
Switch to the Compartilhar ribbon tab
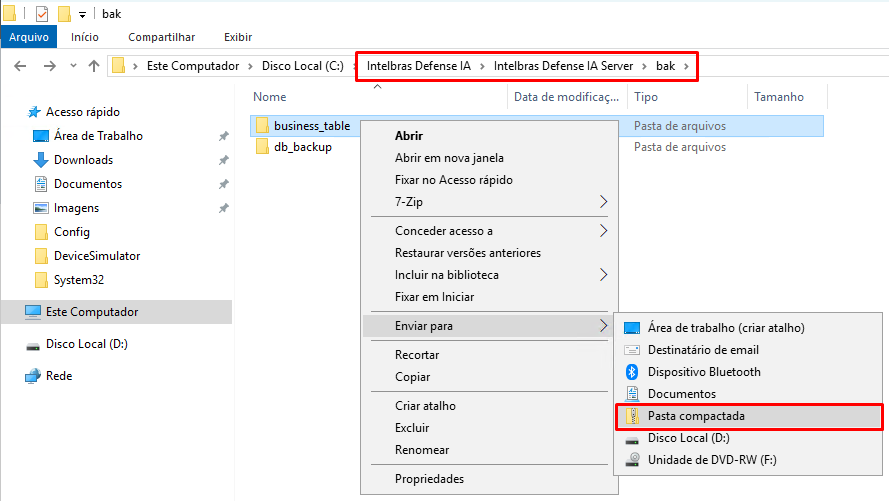point(162,37)
